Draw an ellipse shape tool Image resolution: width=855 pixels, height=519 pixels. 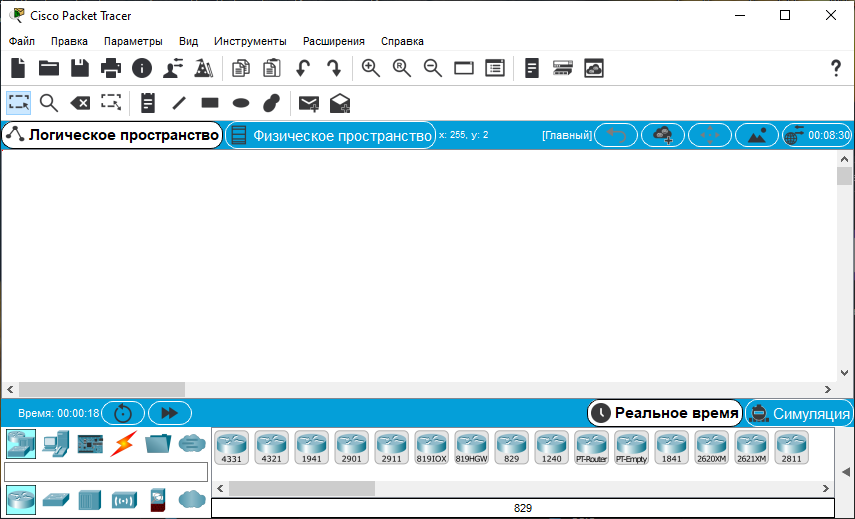pyautogui.click(x=241, y=102)
